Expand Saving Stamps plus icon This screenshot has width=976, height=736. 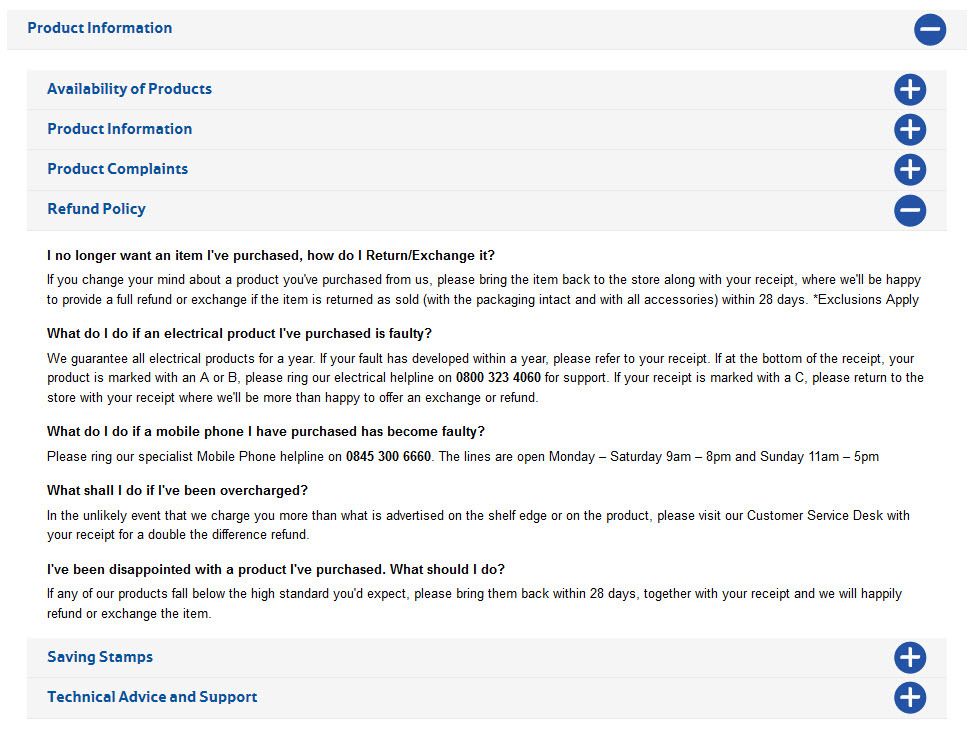pos(910,658)
